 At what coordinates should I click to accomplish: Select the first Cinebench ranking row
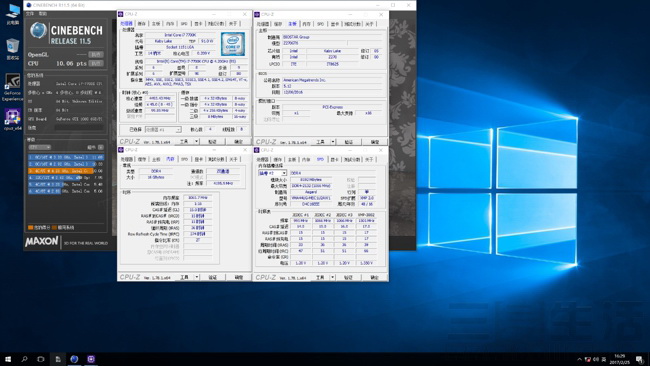pyautogui.click(x=66, y=157)
